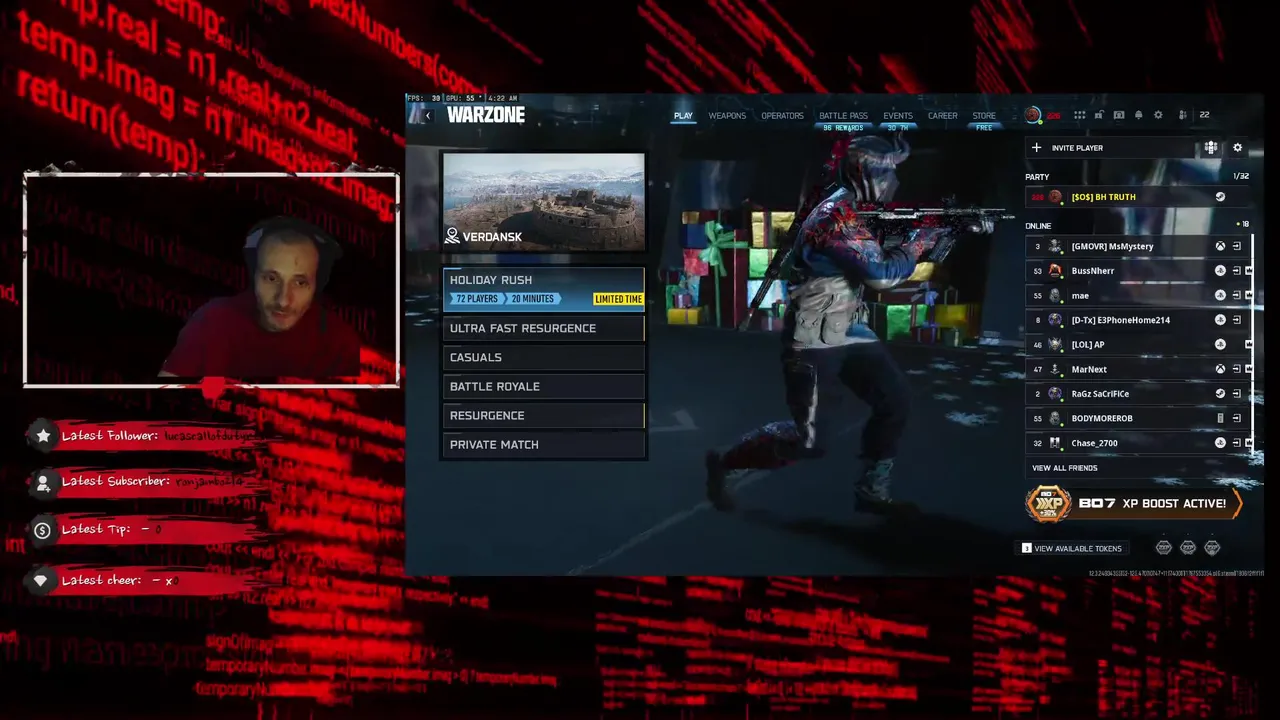Open the player profile avatar in top bar
This screenshot has width=1280, height=720.
1033,115
